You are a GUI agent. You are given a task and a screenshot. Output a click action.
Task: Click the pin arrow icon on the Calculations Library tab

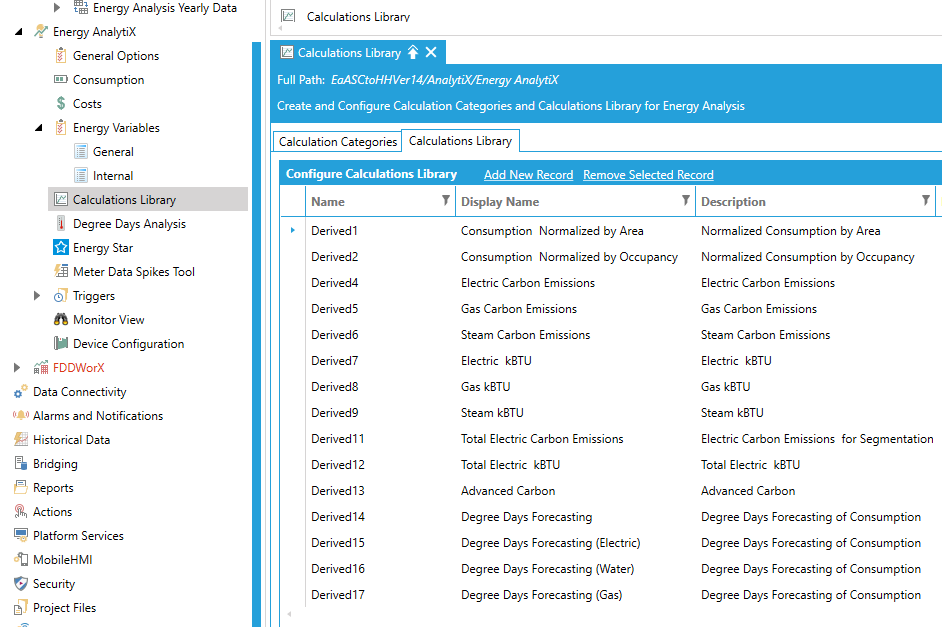click(x=413, y=53)
